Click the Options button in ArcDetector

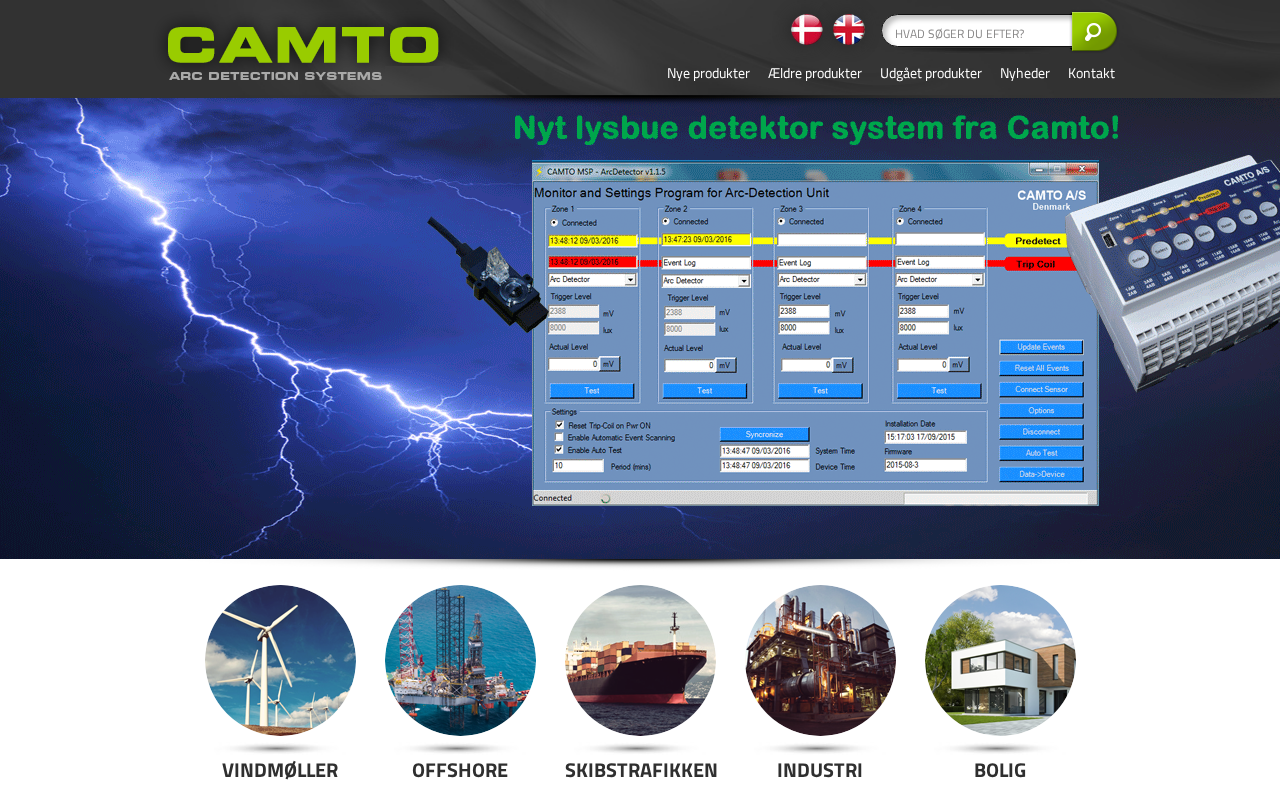point(1041,411)
